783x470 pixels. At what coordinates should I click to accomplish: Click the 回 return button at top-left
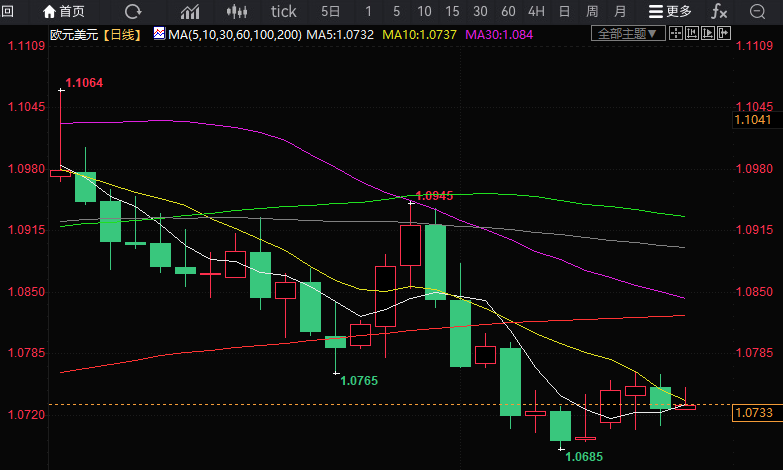click(7, 11)
